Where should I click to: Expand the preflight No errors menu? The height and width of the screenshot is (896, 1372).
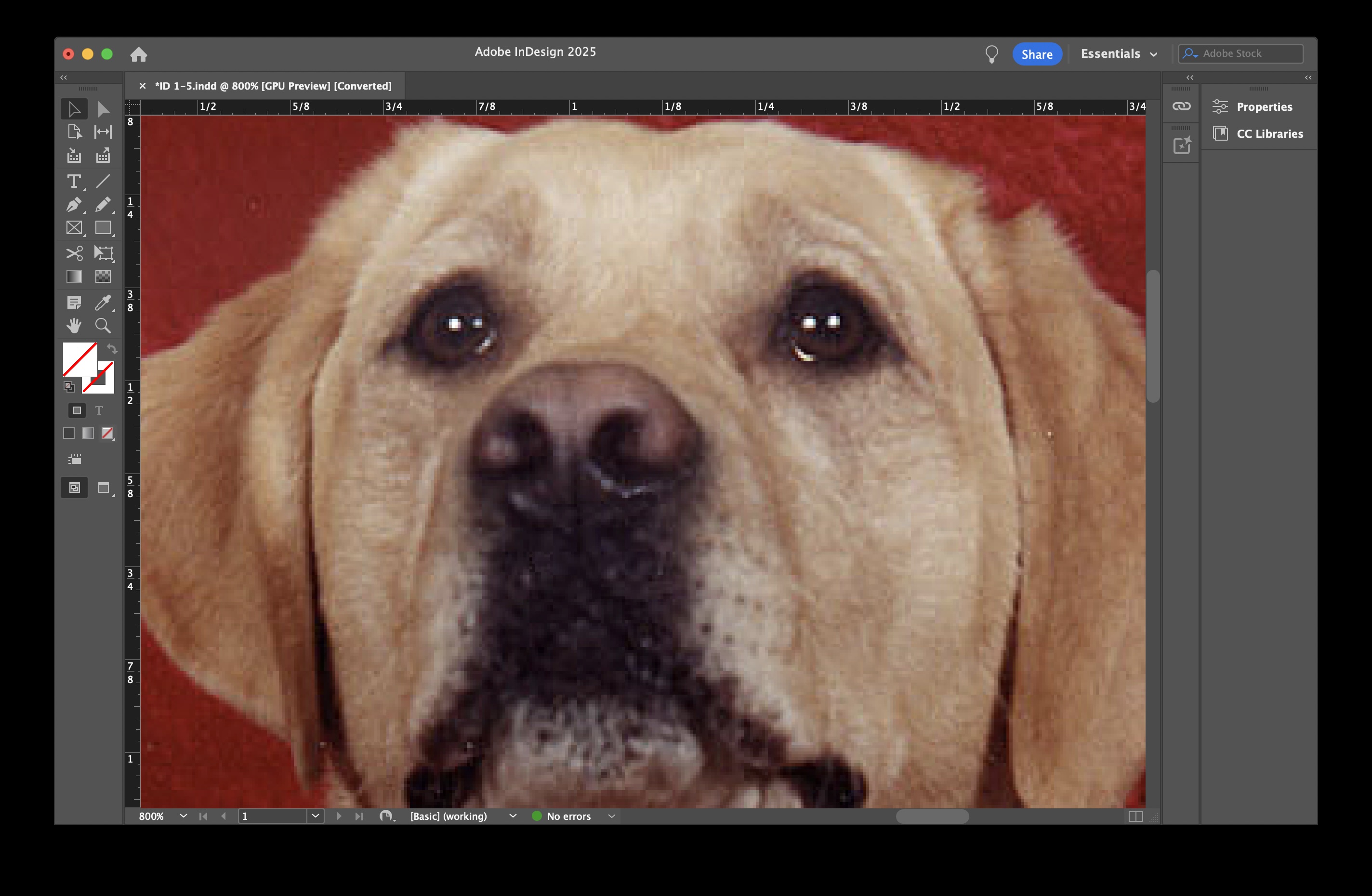point(612,816)
